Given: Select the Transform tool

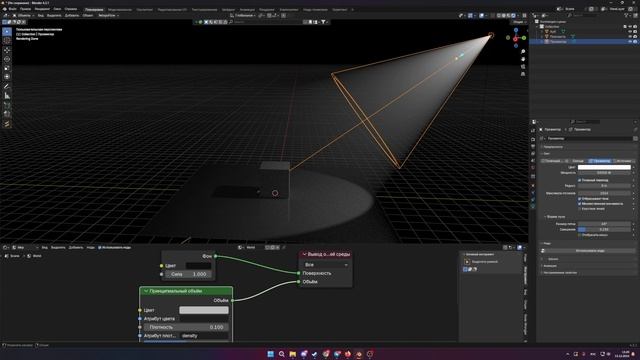Looking at the screenshot, I should point(7,77).
